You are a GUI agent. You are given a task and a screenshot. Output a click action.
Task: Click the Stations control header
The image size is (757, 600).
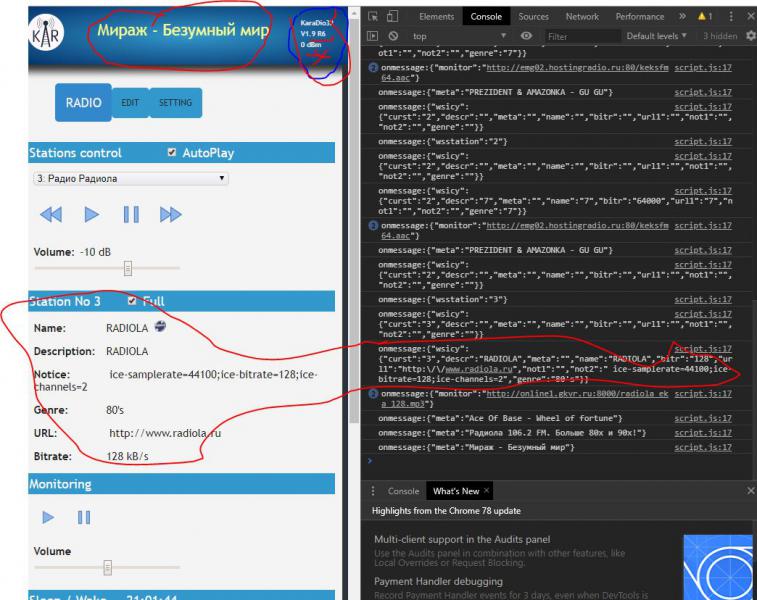pos(75,153)
